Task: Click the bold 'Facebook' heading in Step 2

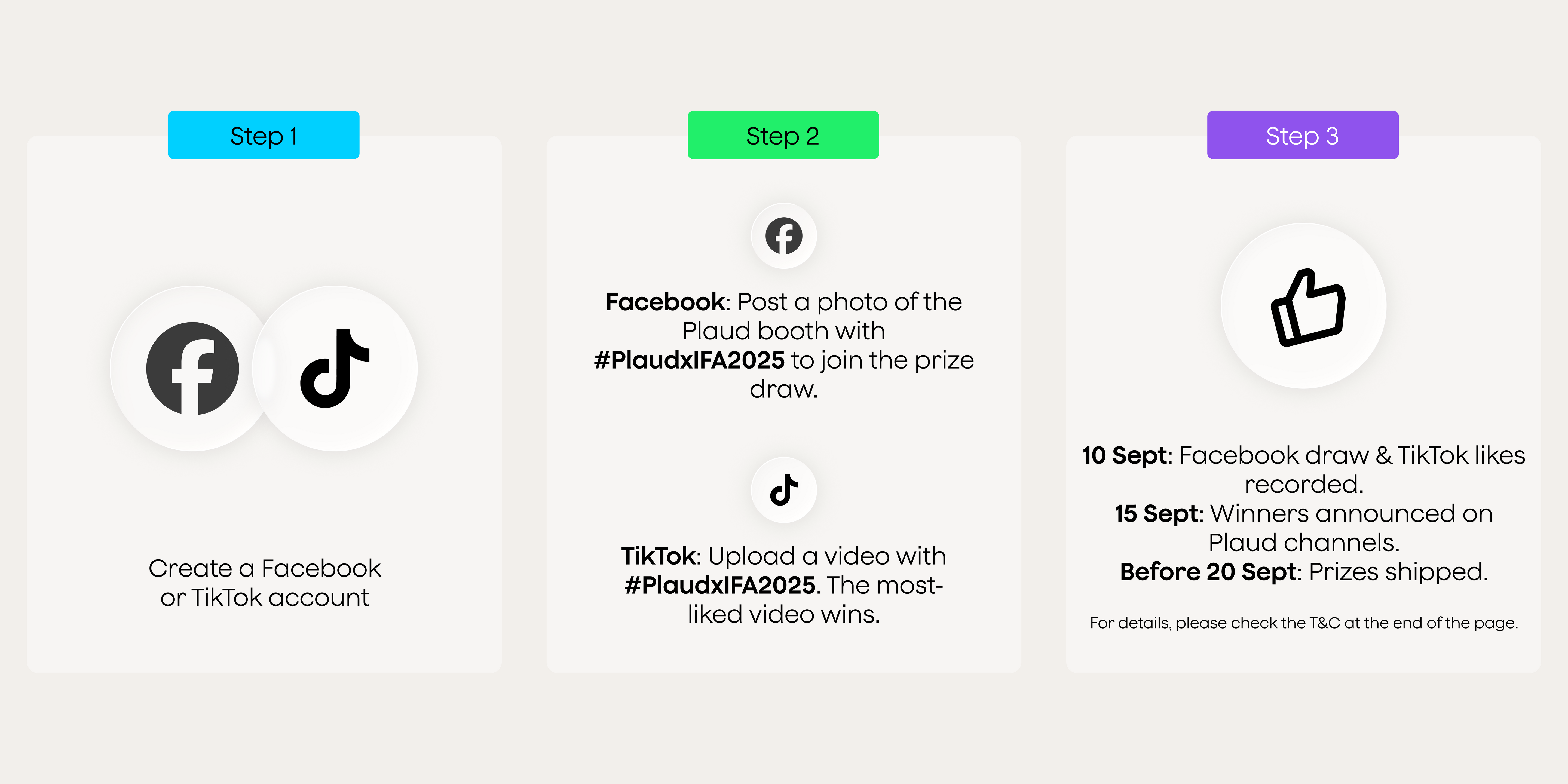Action: click(x=665, y=302)
